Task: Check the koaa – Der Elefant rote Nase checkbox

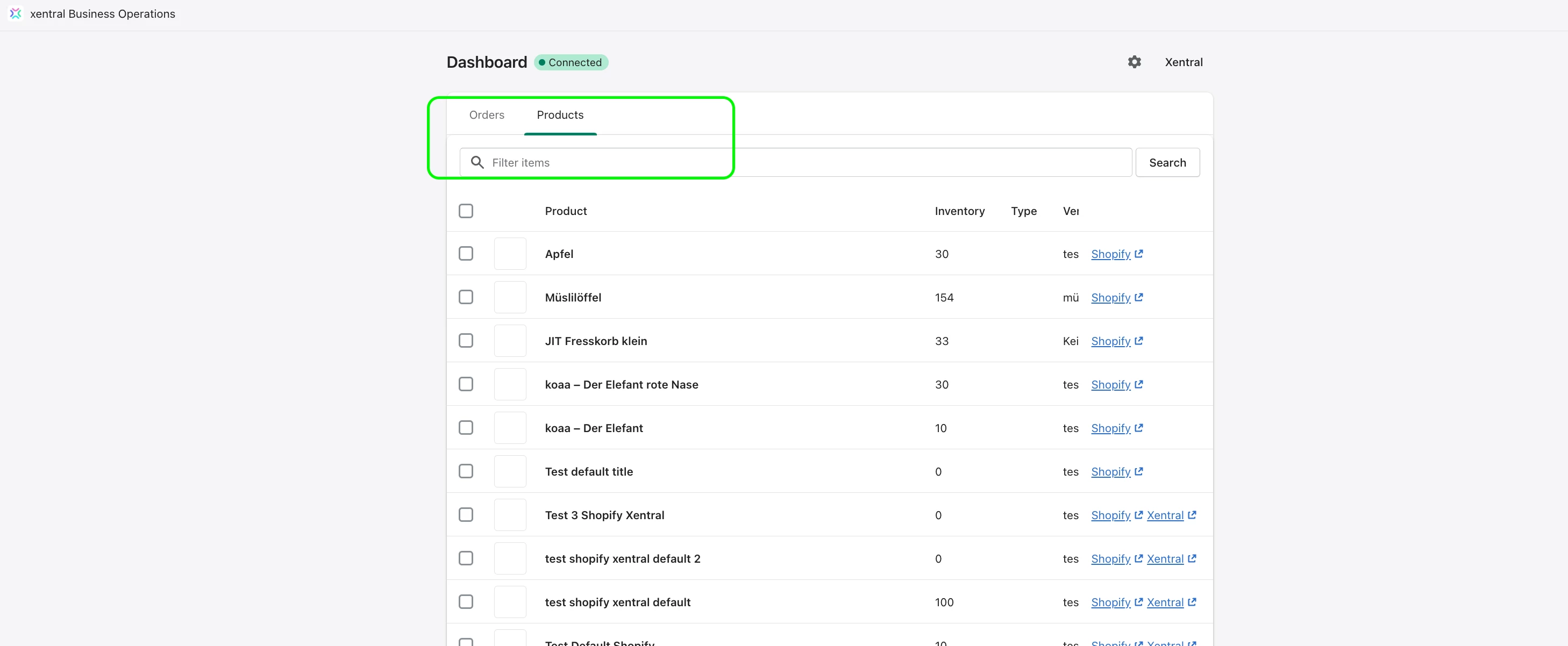Action: pos(466,384)
